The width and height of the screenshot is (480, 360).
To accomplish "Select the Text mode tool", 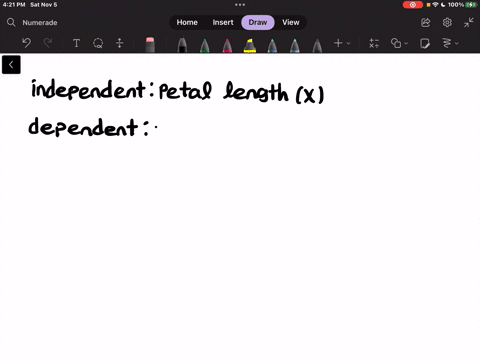I will coord(76,43).
